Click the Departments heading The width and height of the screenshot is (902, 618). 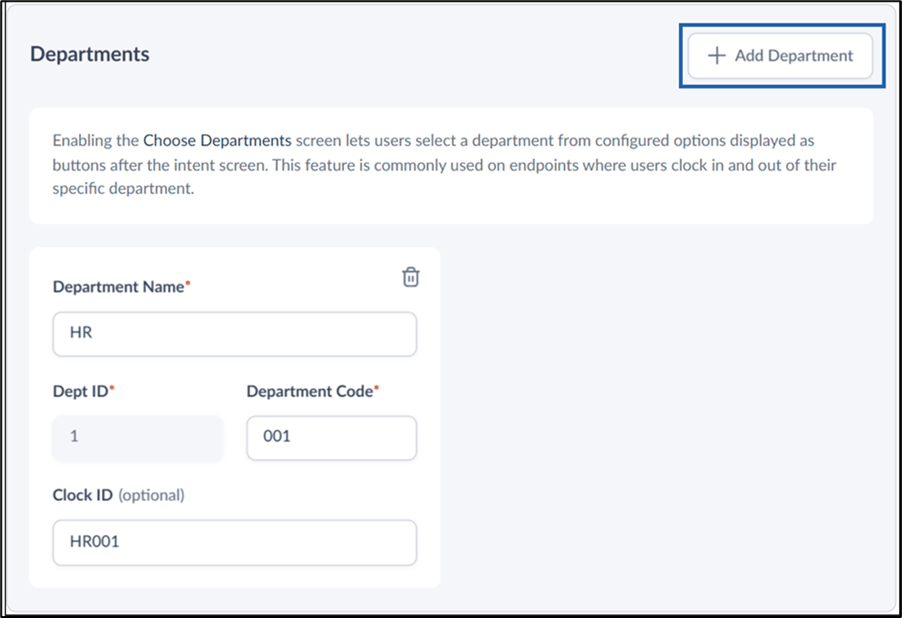[x=90, y=54]
